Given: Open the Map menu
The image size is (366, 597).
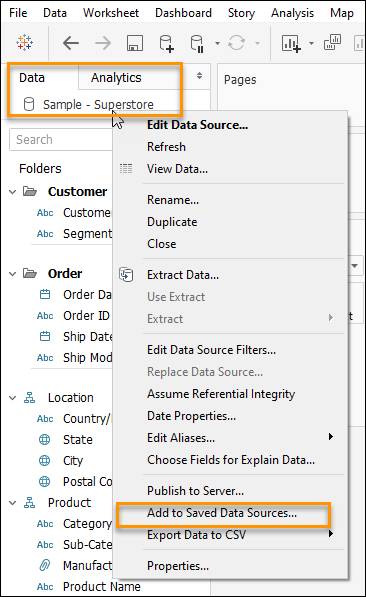Looking at the screenshot, I should [342, 13].
